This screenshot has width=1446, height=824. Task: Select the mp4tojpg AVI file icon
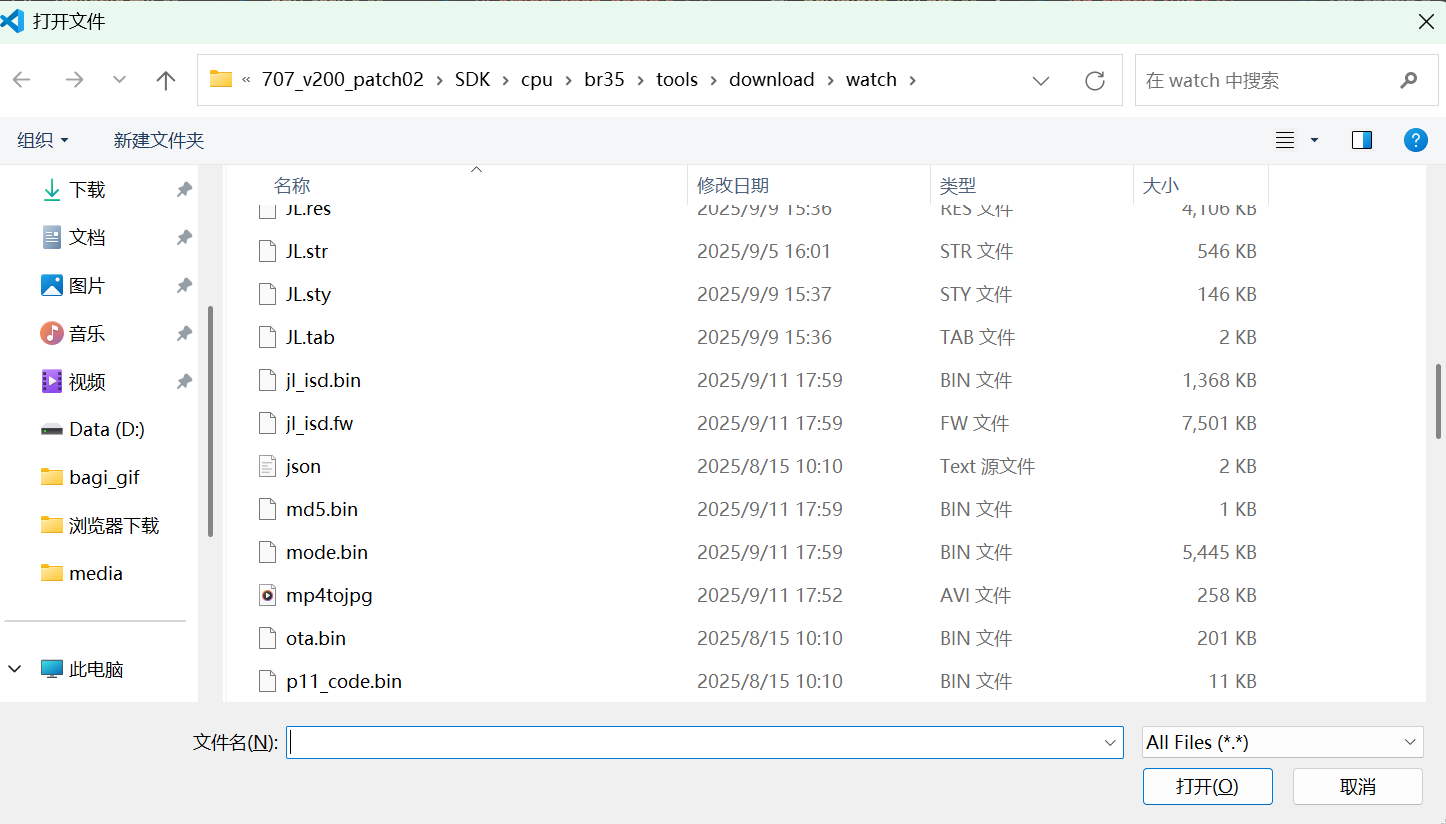[267, 595]
